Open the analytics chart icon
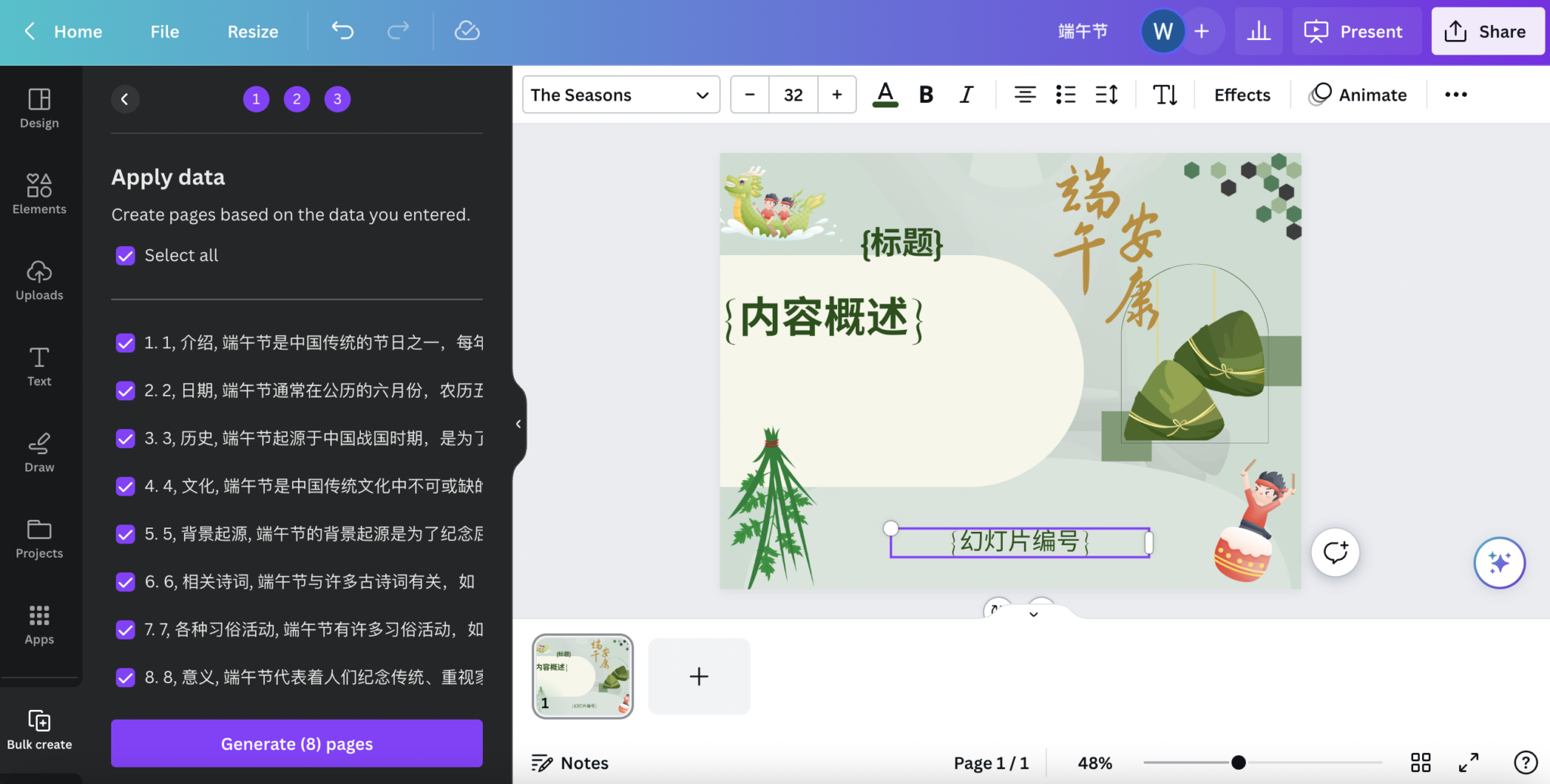This screenshot has width=1550, height=784. coord(1258,31)
